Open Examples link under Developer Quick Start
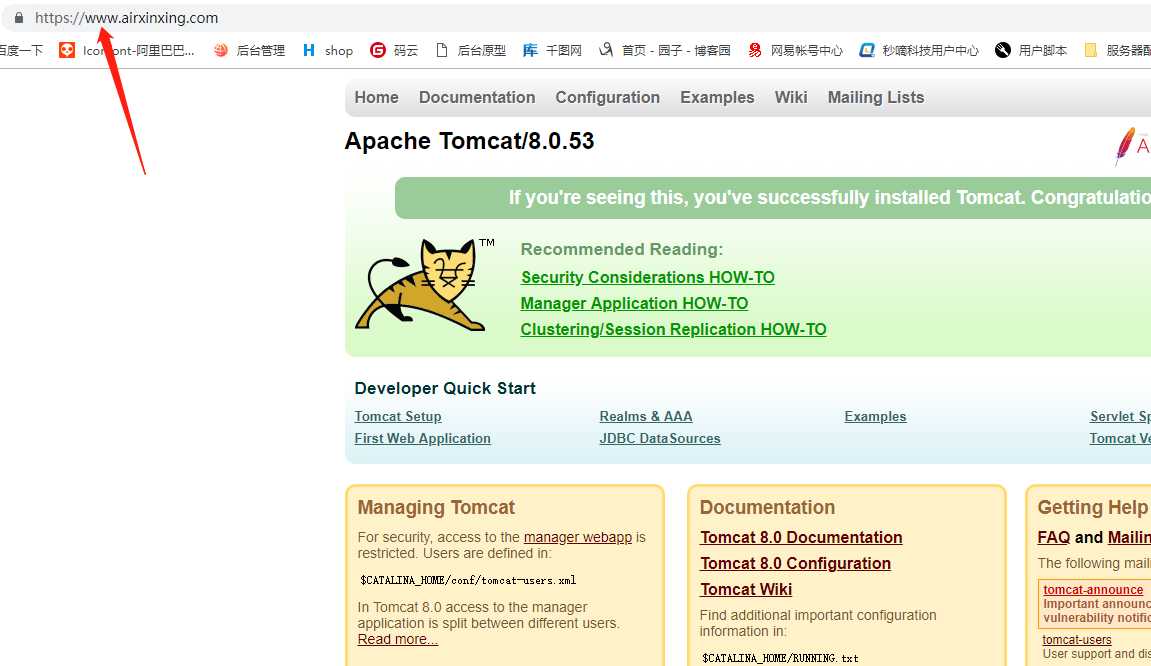The width and height of the screenshot is (1151, 666). point(875,416)
